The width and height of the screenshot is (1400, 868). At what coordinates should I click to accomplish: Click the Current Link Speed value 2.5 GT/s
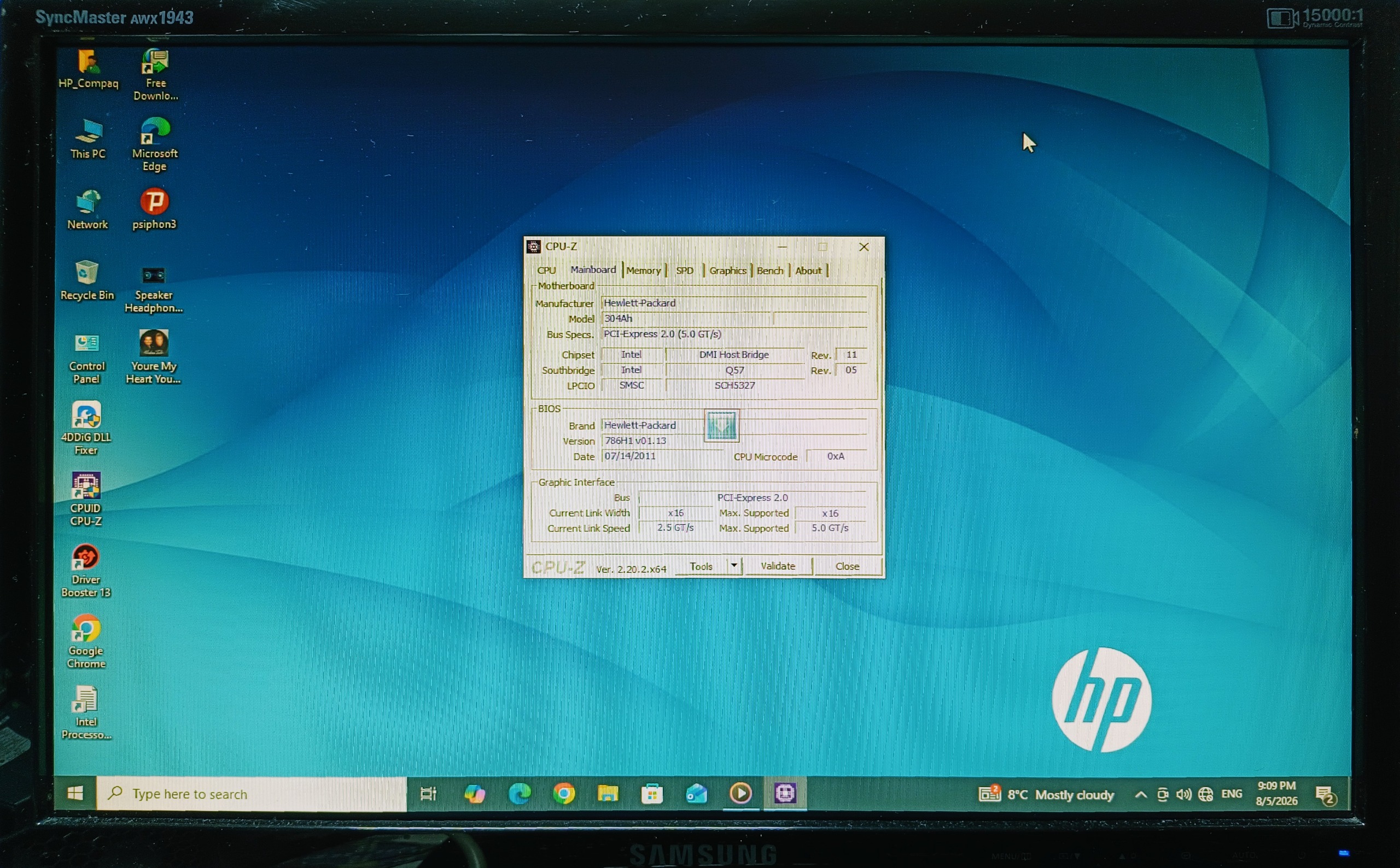(x=675, y=527)
